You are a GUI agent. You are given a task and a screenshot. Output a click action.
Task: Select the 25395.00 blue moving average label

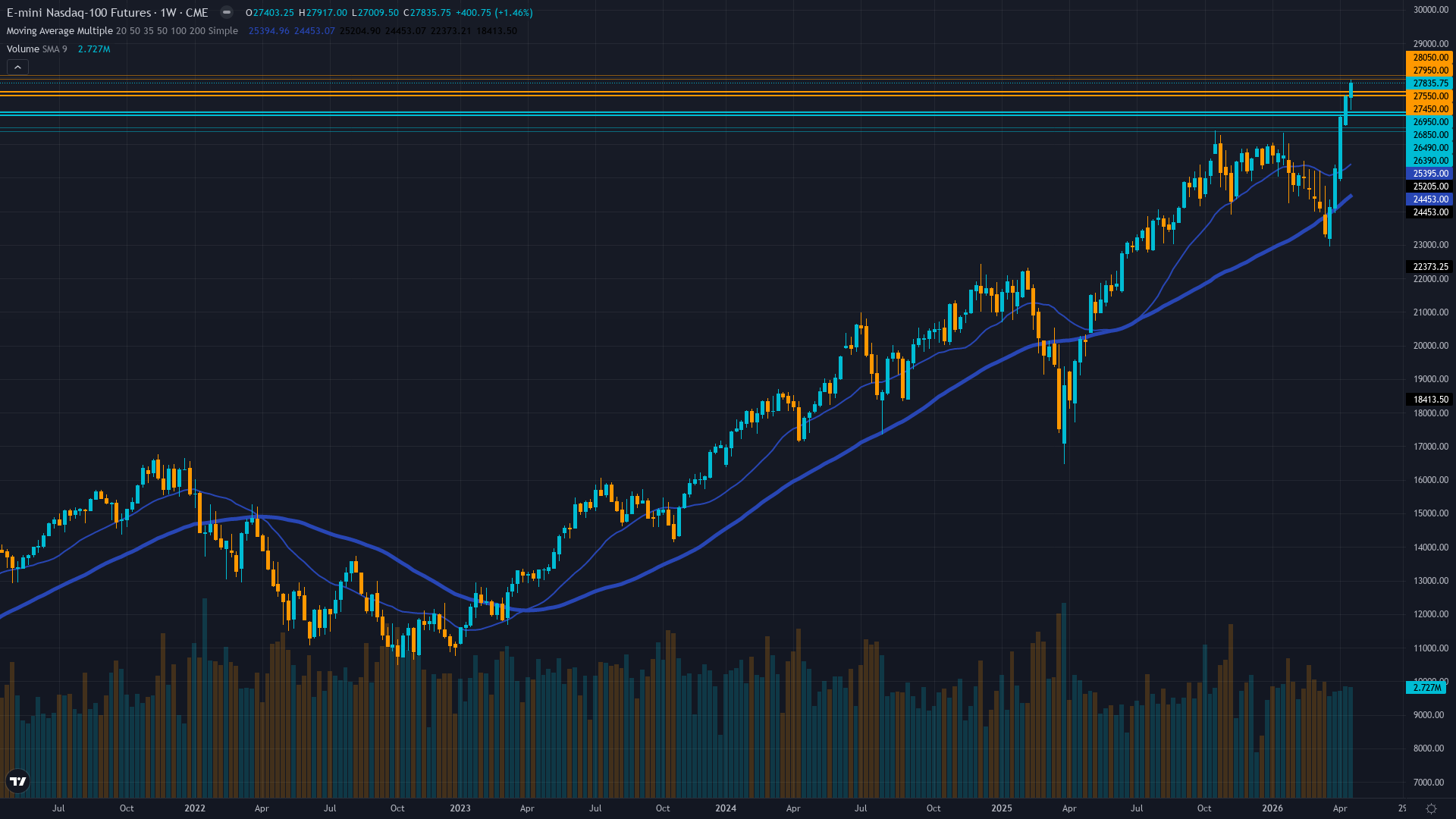[1429, 174]
